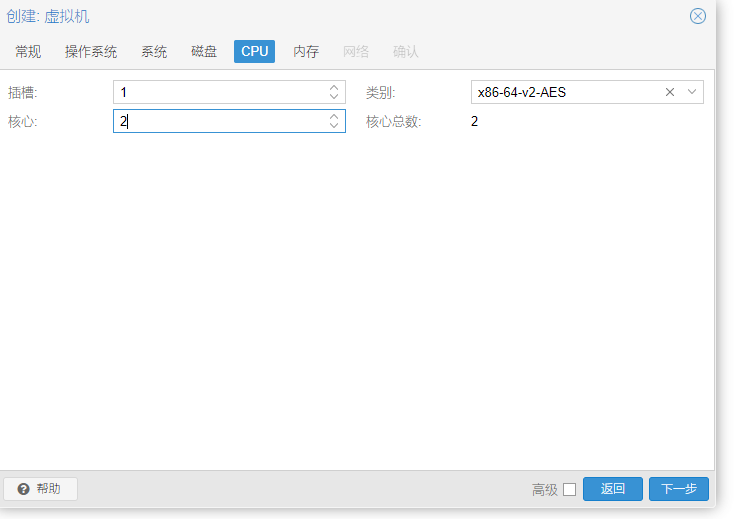Click the question mark help icon
Viewport: 748px width, 519px height.
coord(23,489)
